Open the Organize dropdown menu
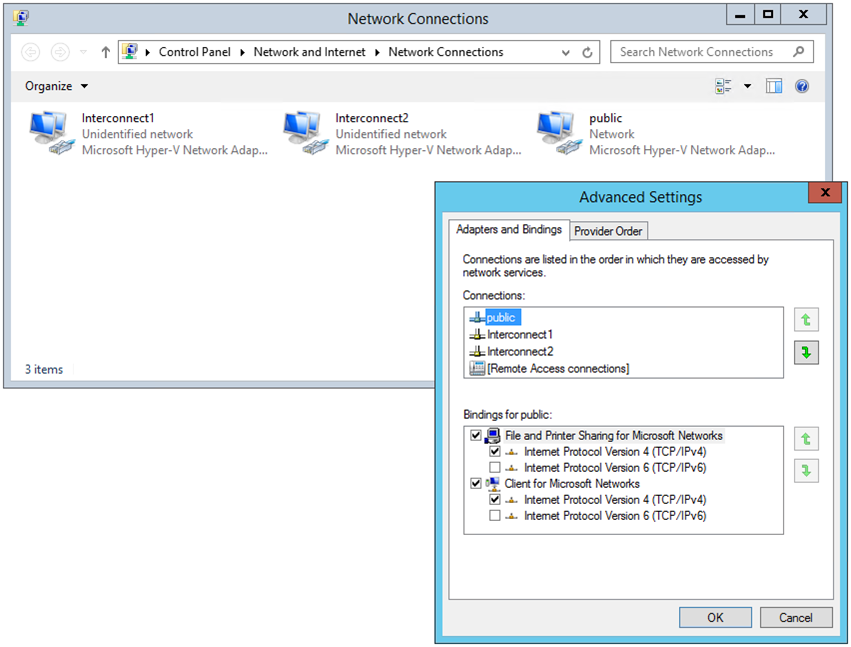The image size is (851, 647). tap(57, 86)
